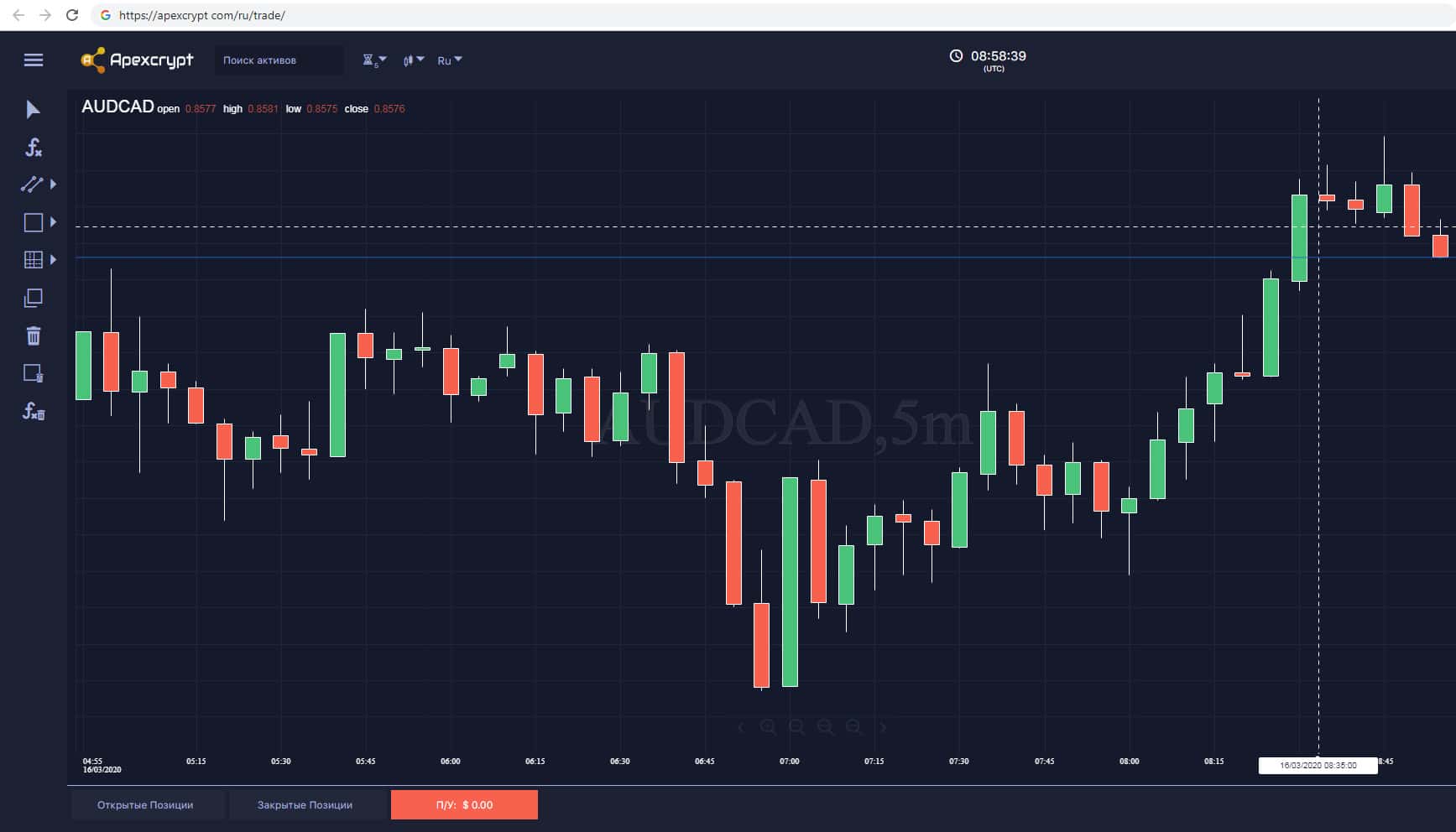1456x832 pixels.
Task: Click the duplicate copy layers icon
Action: pos(33,298)
